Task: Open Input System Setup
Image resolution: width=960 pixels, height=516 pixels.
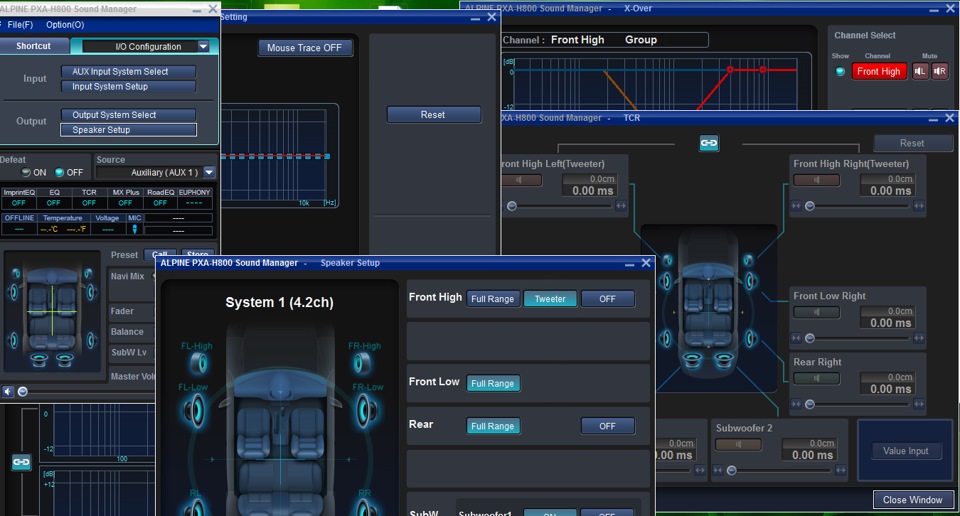Action: pos(128,87)
